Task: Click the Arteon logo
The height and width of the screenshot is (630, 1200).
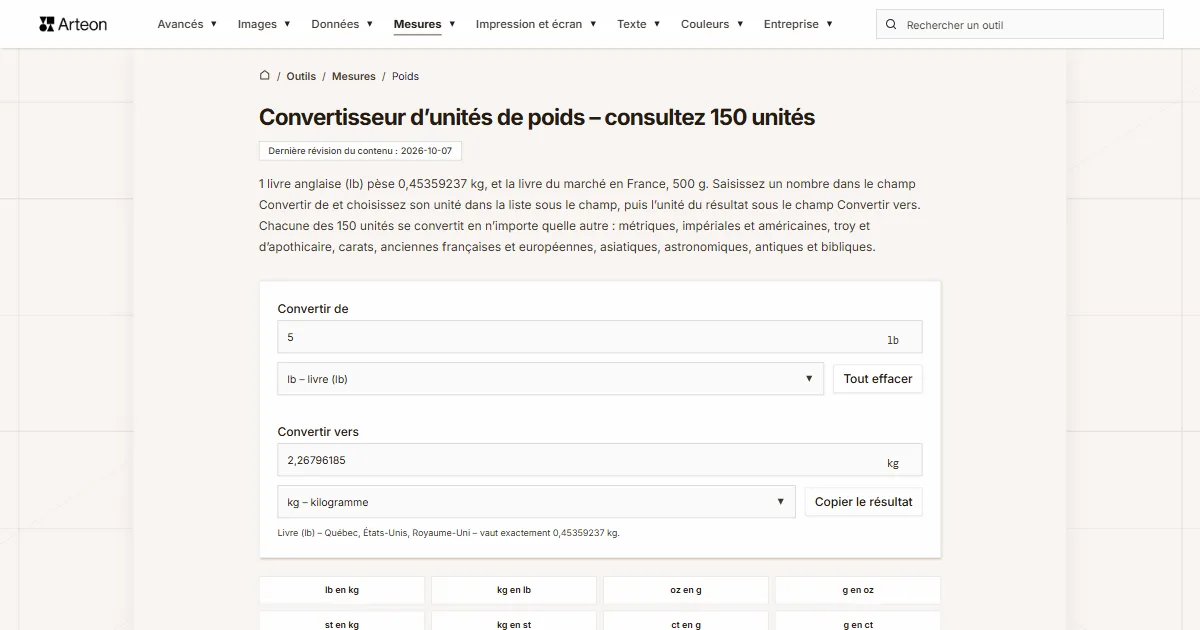Action: tap(73, 24)
